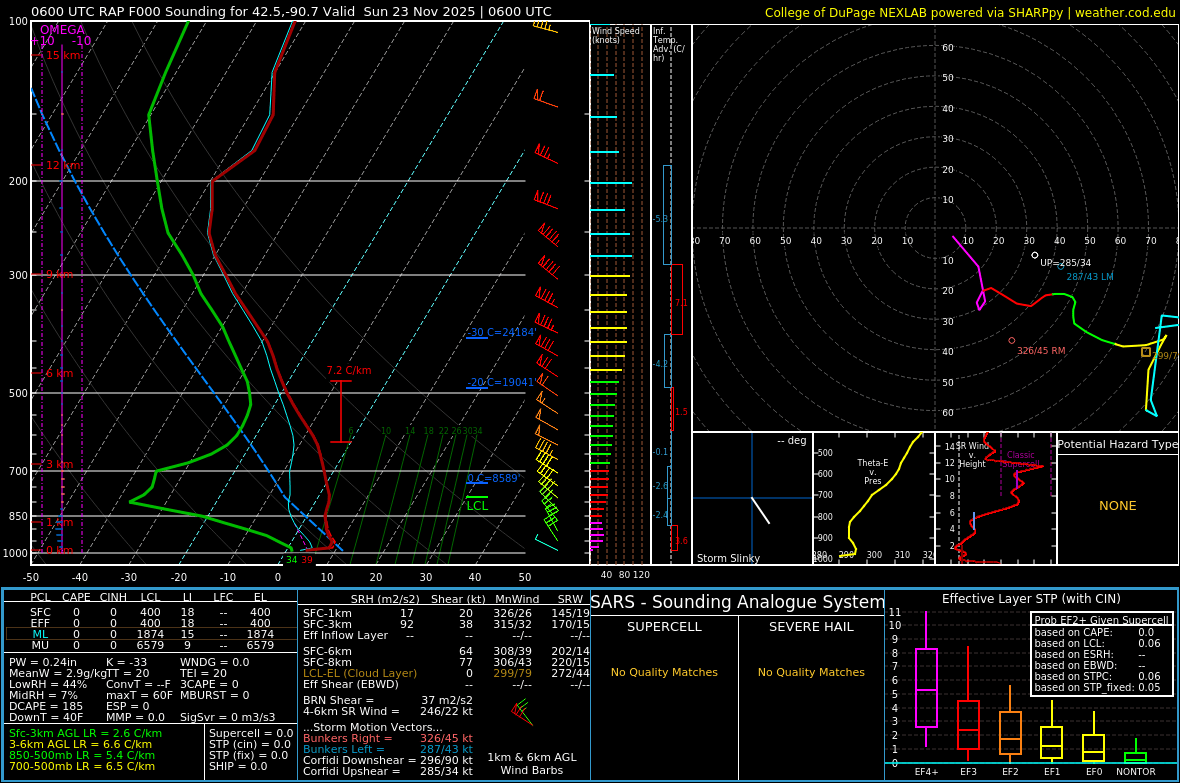
Task: Select the SFC parcel row
Action: 151,613
